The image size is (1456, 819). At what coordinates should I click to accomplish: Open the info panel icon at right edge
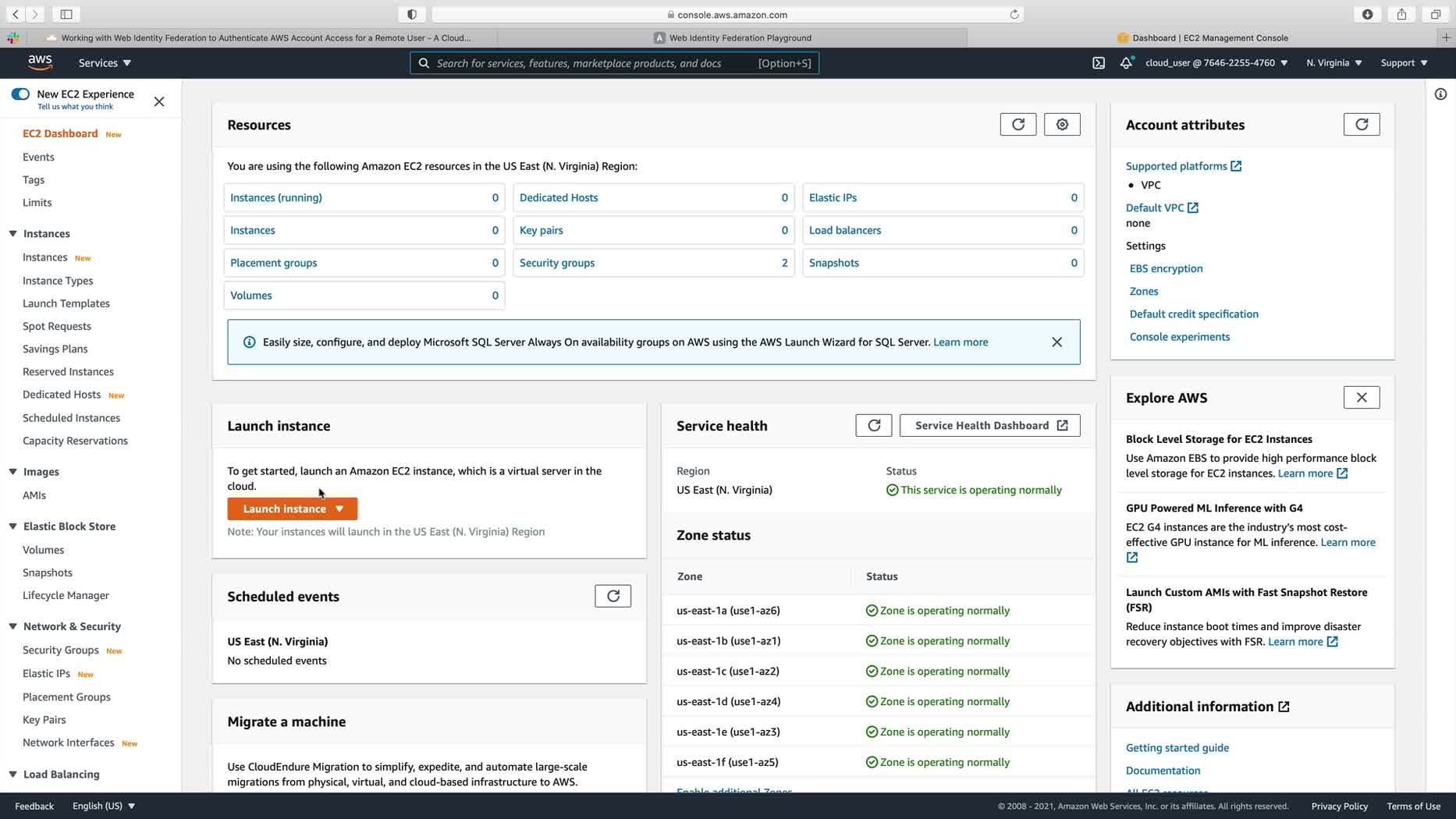(1440, 94)
